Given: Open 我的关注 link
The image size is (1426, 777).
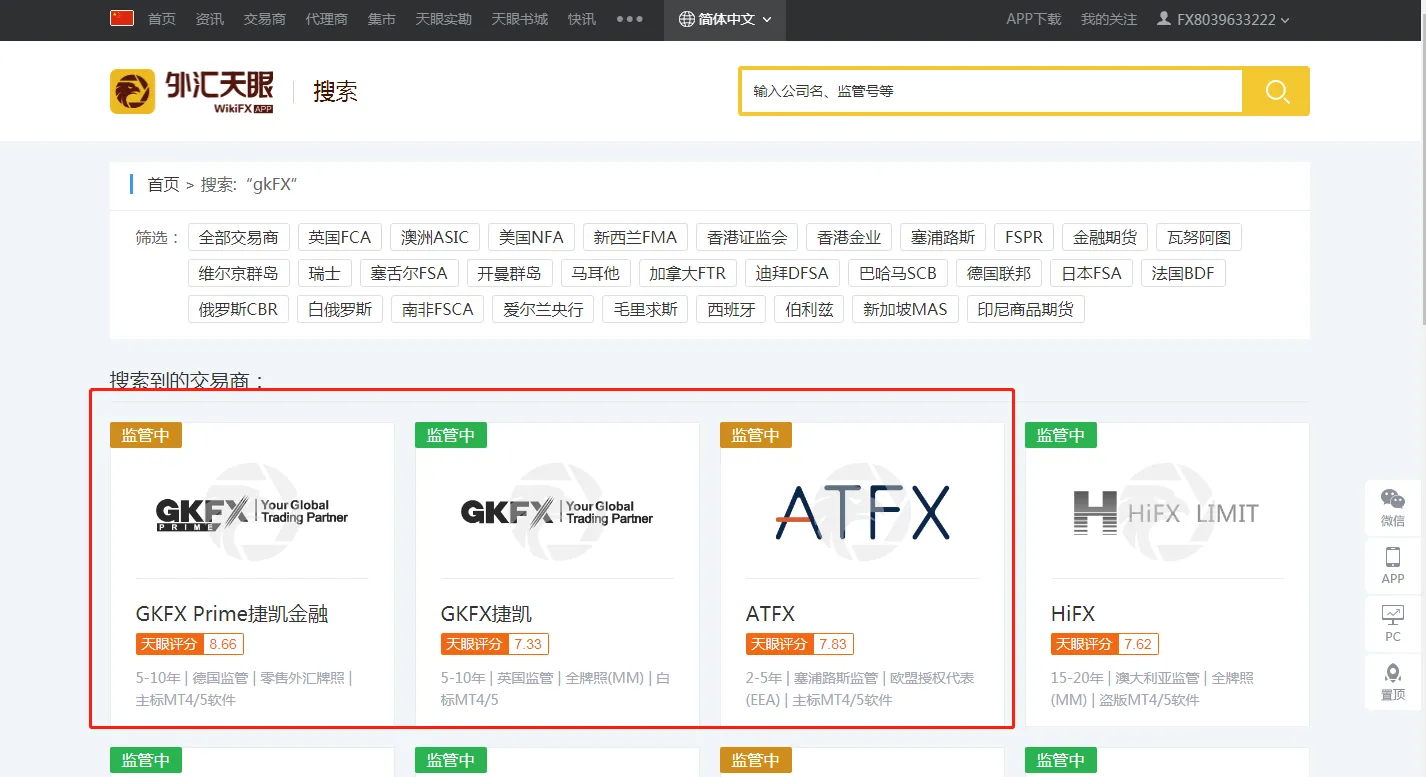Looking at the screenshot, I should pos(1109,19).
